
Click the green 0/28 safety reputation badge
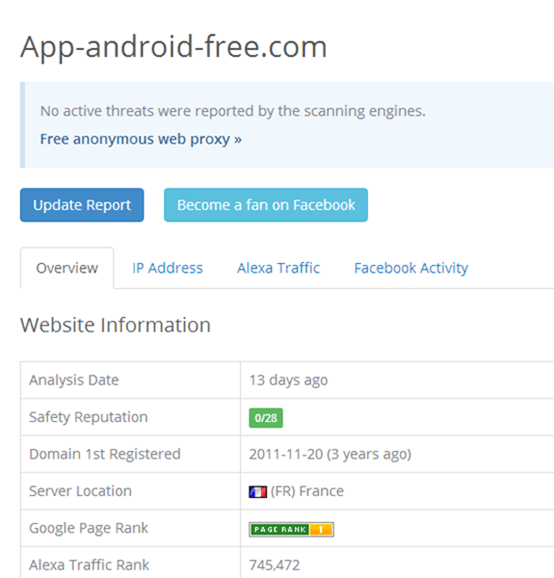click(266, 418)
